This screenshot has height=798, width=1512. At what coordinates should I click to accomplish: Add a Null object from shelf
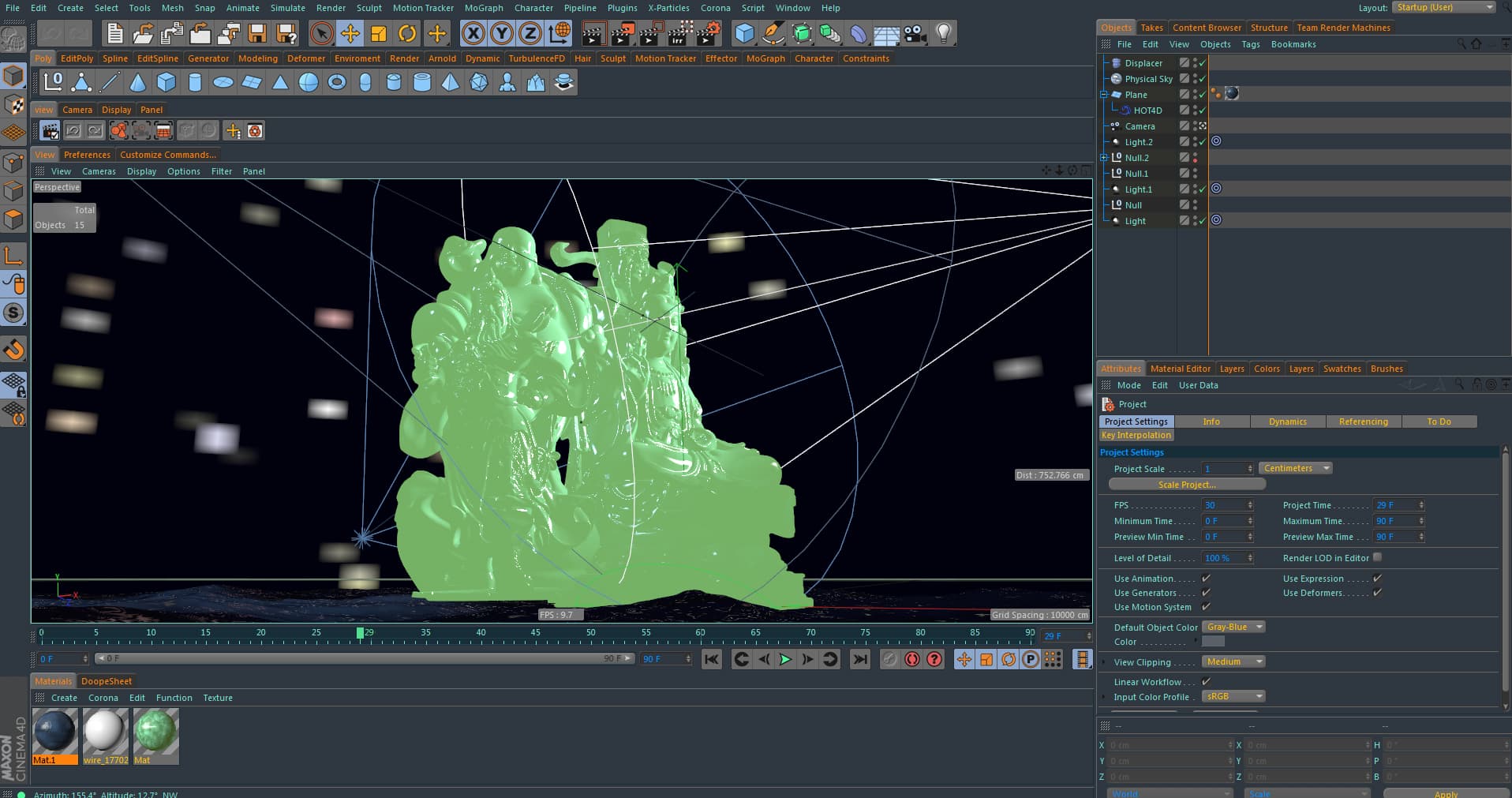[53, 82]
